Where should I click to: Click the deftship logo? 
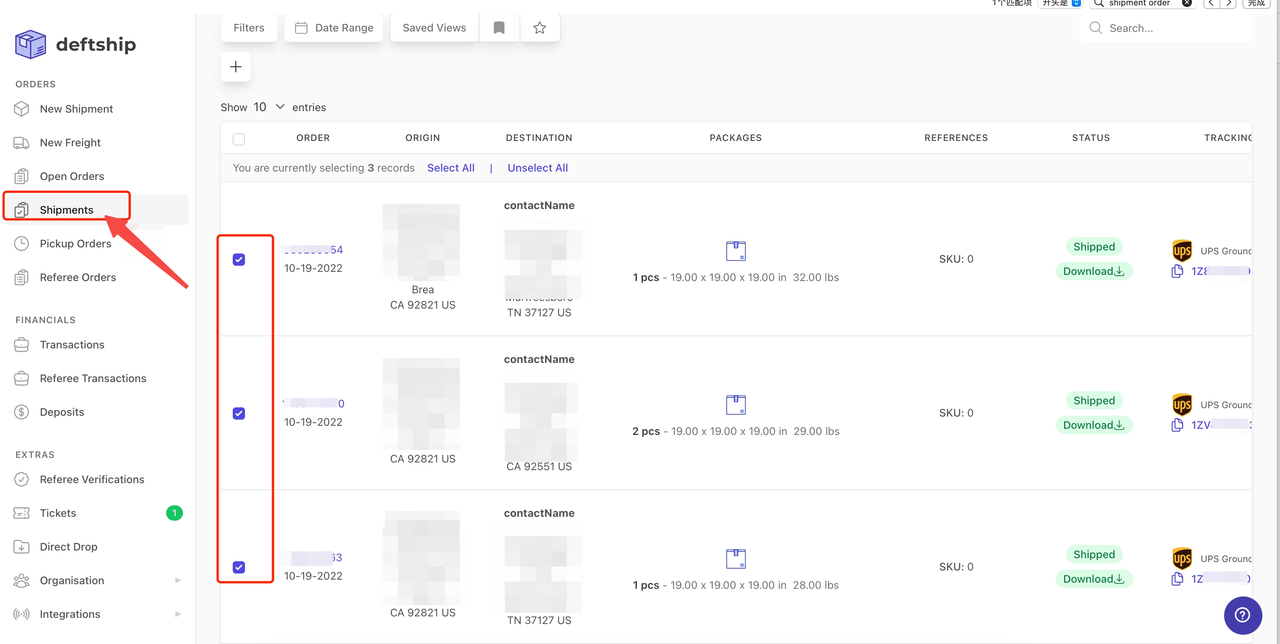75,44
